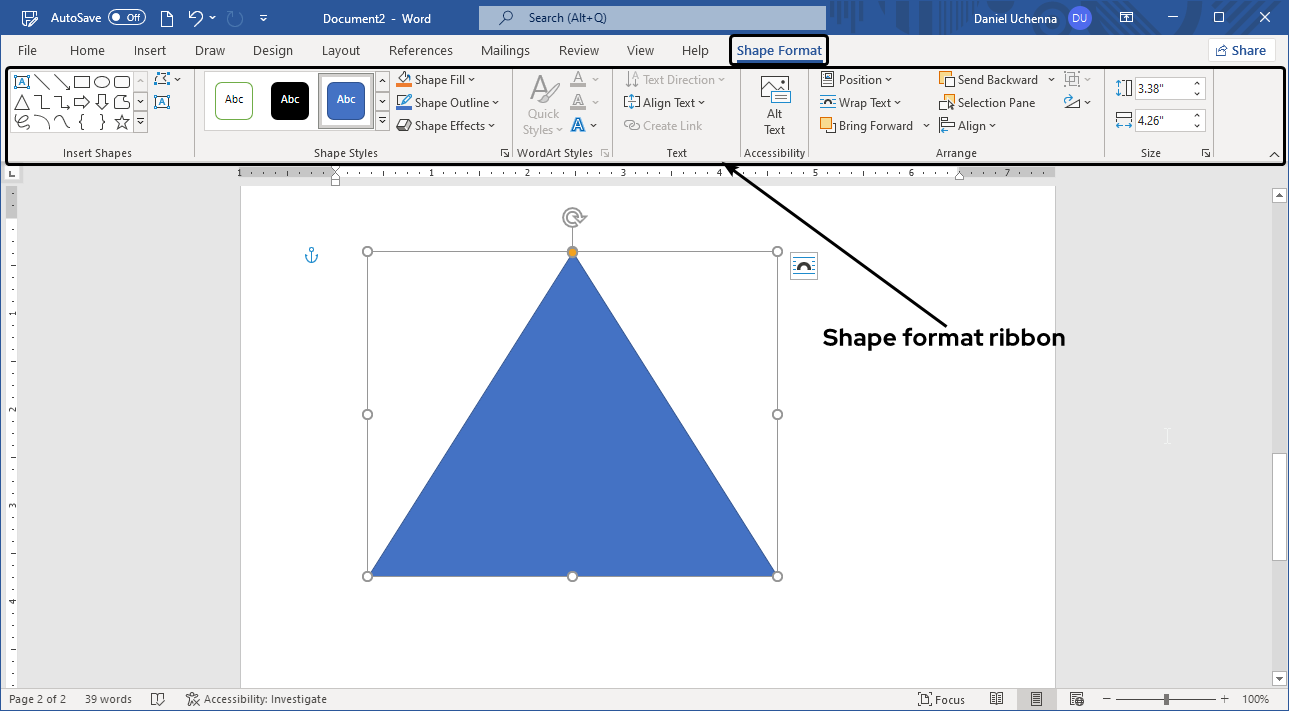Switch to the Insert ribbon tab
This screenshot has width=1289, height=711.
pyautogui.click(x=150, y=50)
